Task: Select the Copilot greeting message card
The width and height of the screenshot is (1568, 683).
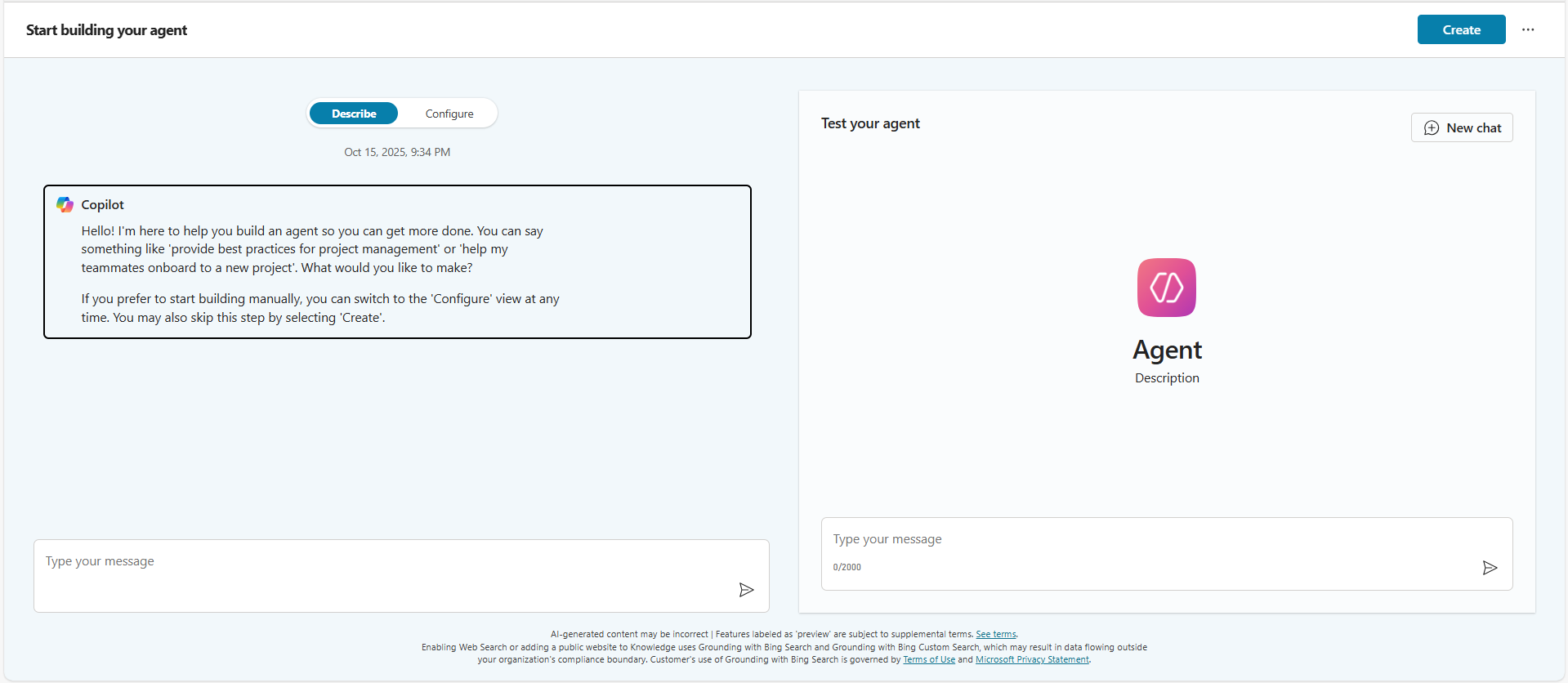Action: pos(397,261)
